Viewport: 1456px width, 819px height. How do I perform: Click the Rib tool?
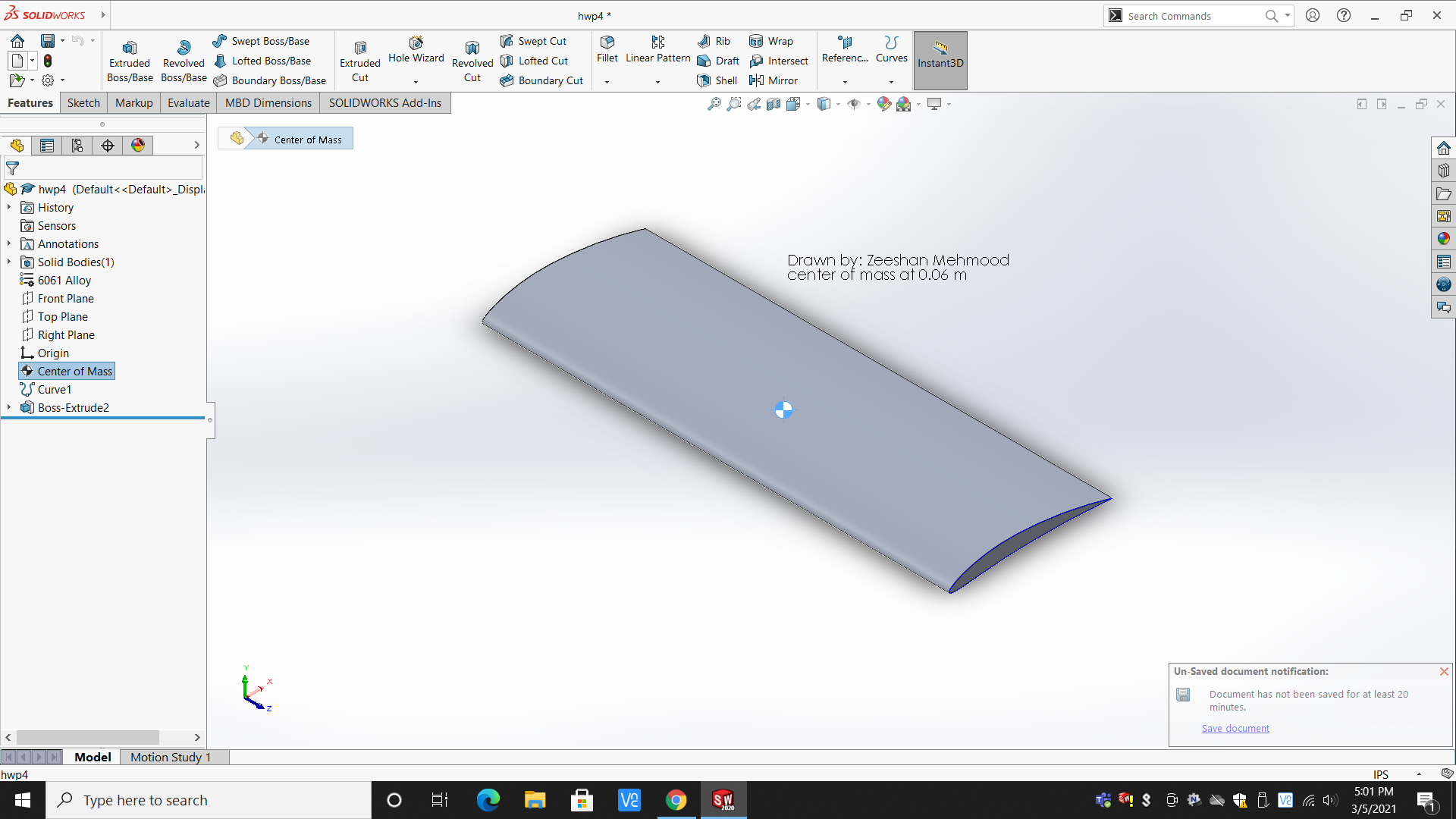(x=714, y=41)
